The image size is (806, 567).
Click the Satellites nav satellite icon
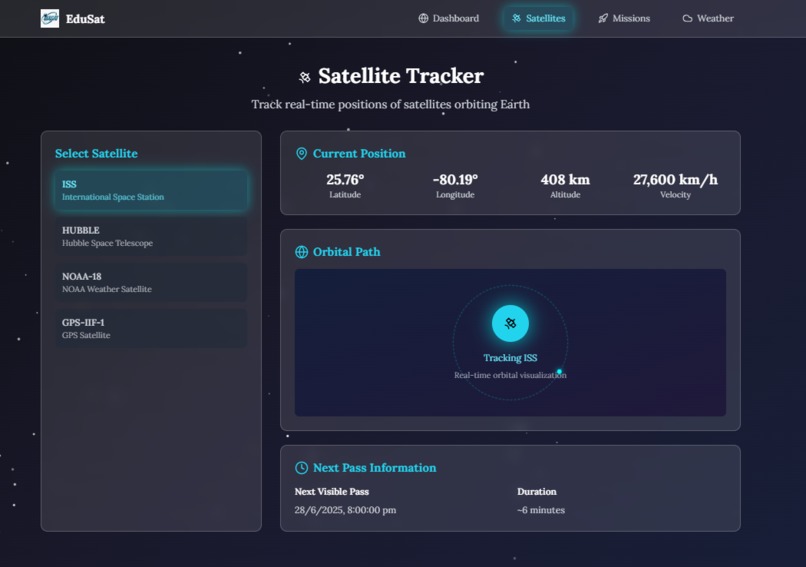(517, 19)
